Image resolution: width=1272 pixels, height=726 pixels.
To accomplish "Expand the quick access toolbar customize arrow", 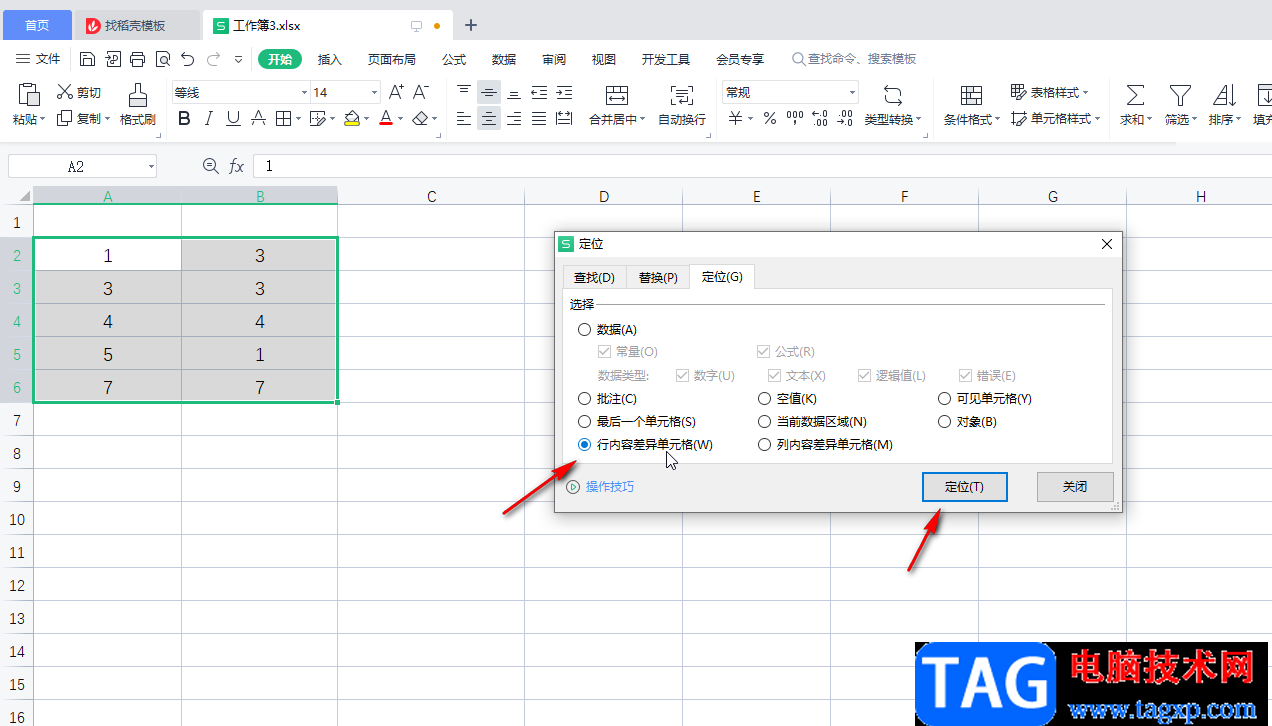I will click(x=238, y=59).
